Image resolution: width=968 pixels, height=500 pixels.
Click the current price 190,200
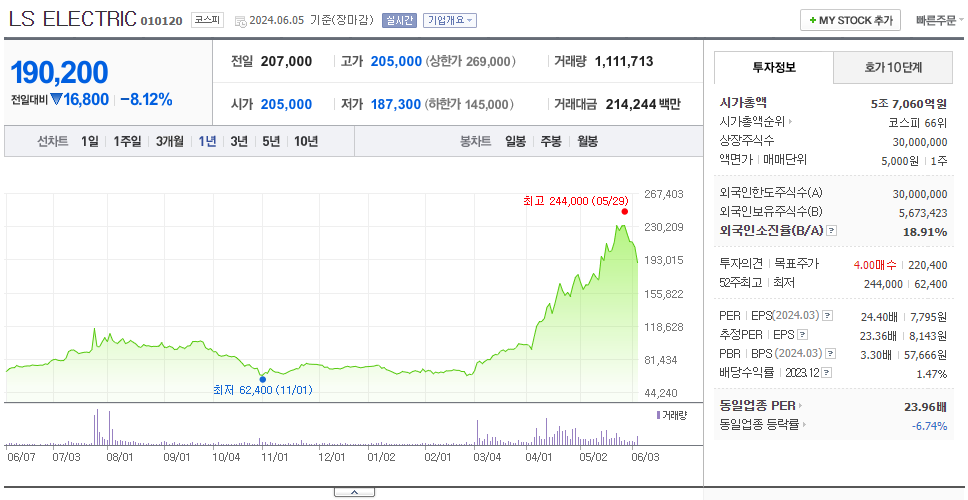tap(59, 72)
